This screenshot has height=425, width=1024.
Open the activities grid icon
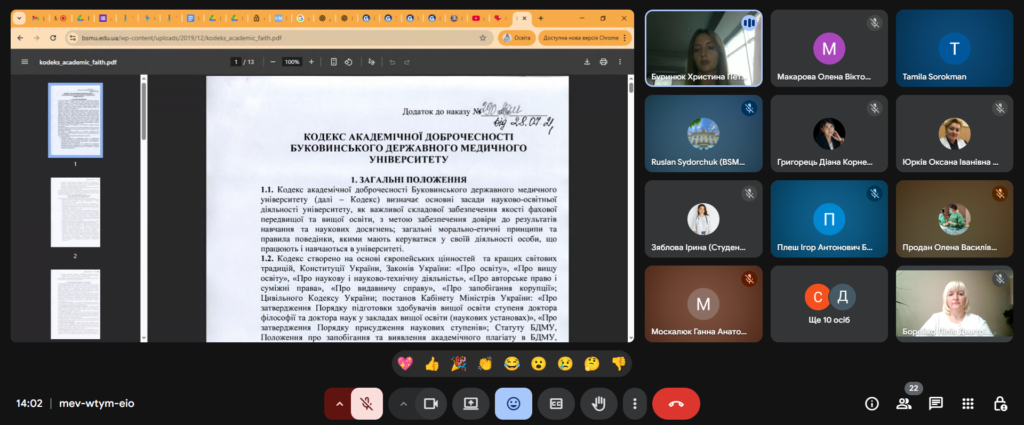point(968,403)
